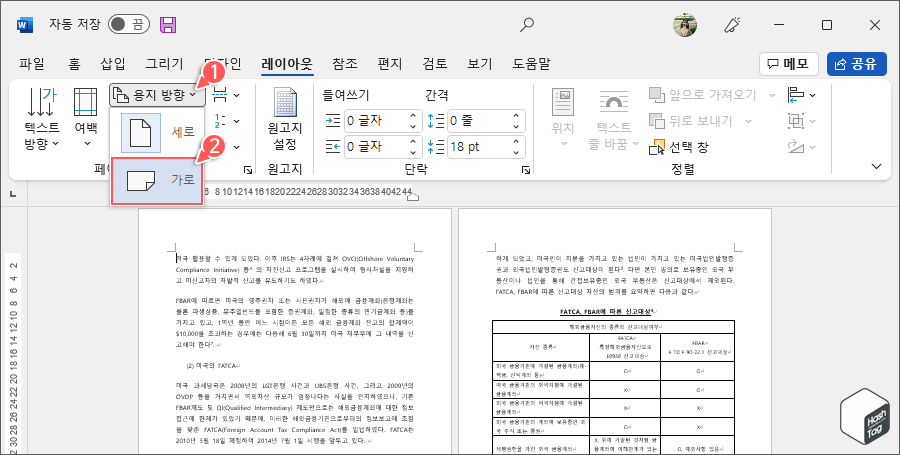
Task: Click the spacing after field 18 pt
Action: pyautogui.click(x=478, y=147)
